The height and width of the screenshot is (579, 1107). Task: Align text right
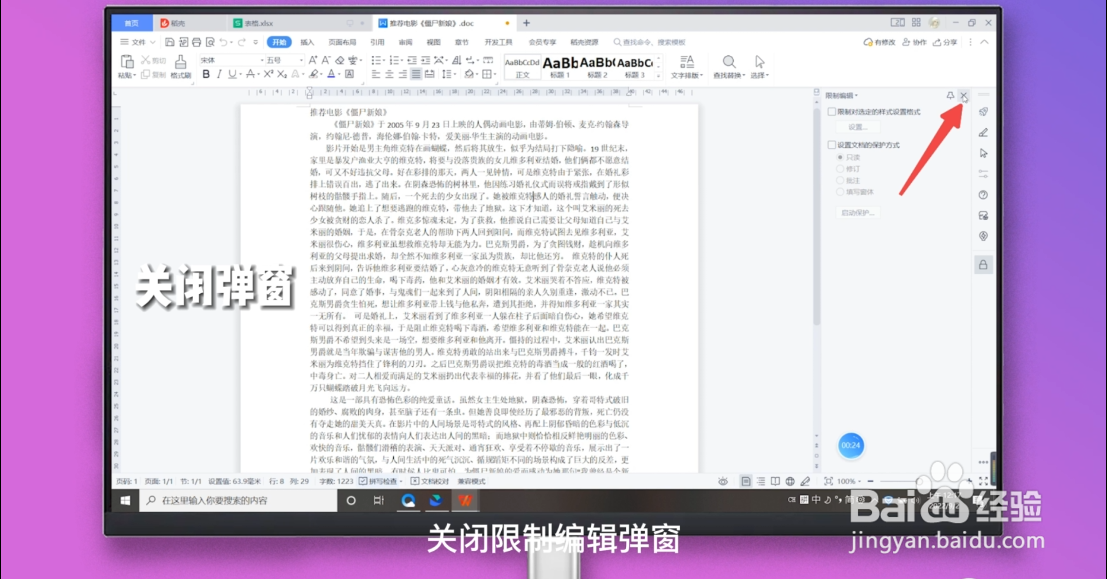[x=402, y=74]
